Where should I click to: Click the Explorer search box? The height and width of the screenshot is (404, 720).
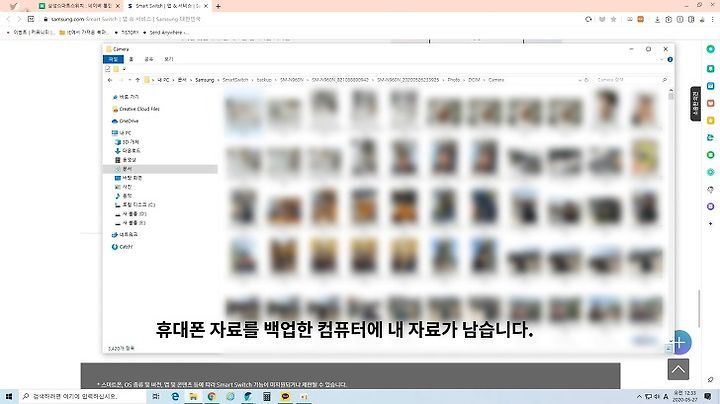point(630,80)
